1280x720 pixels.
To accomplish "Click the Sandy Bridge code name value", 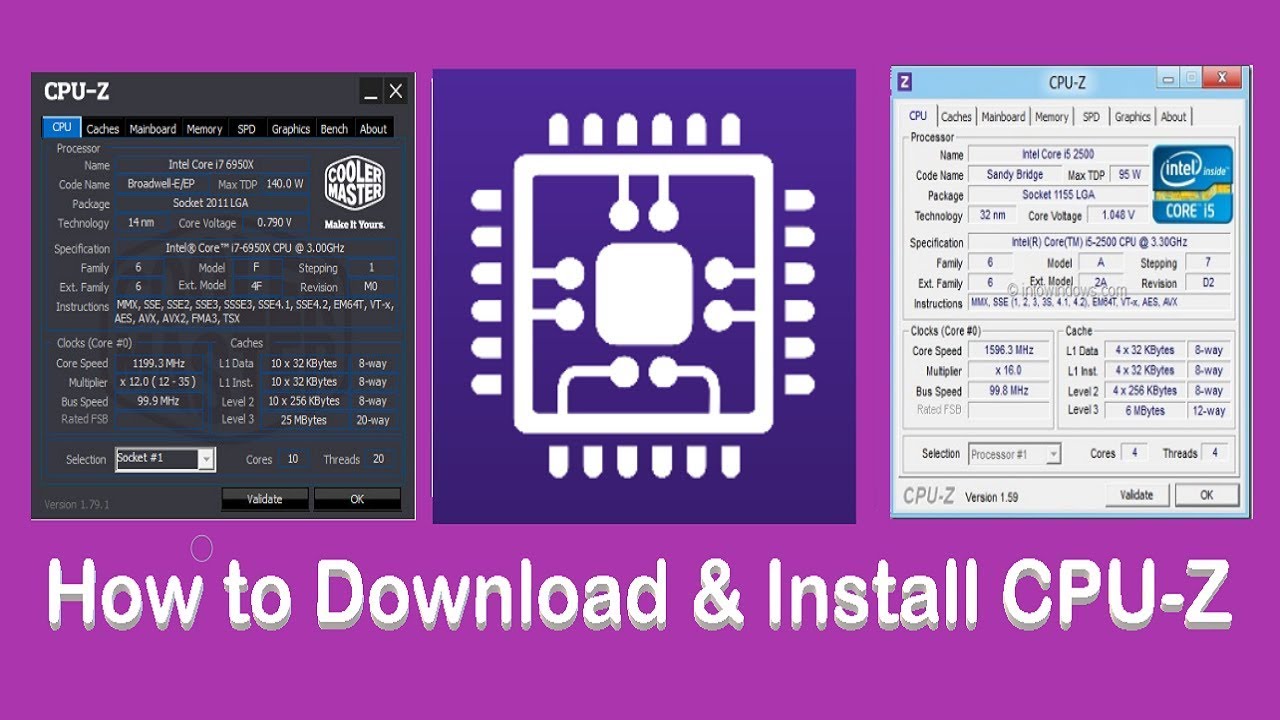I will [1014, 175].
